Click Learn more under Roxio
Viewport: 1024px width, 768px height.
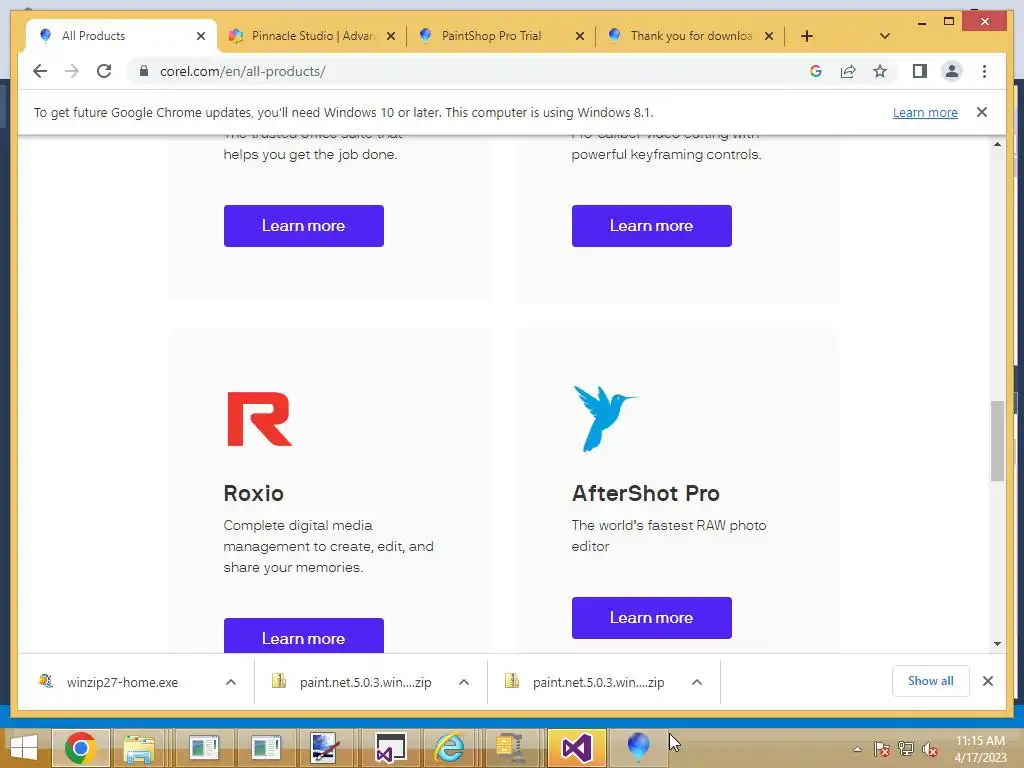coord(304,635)
